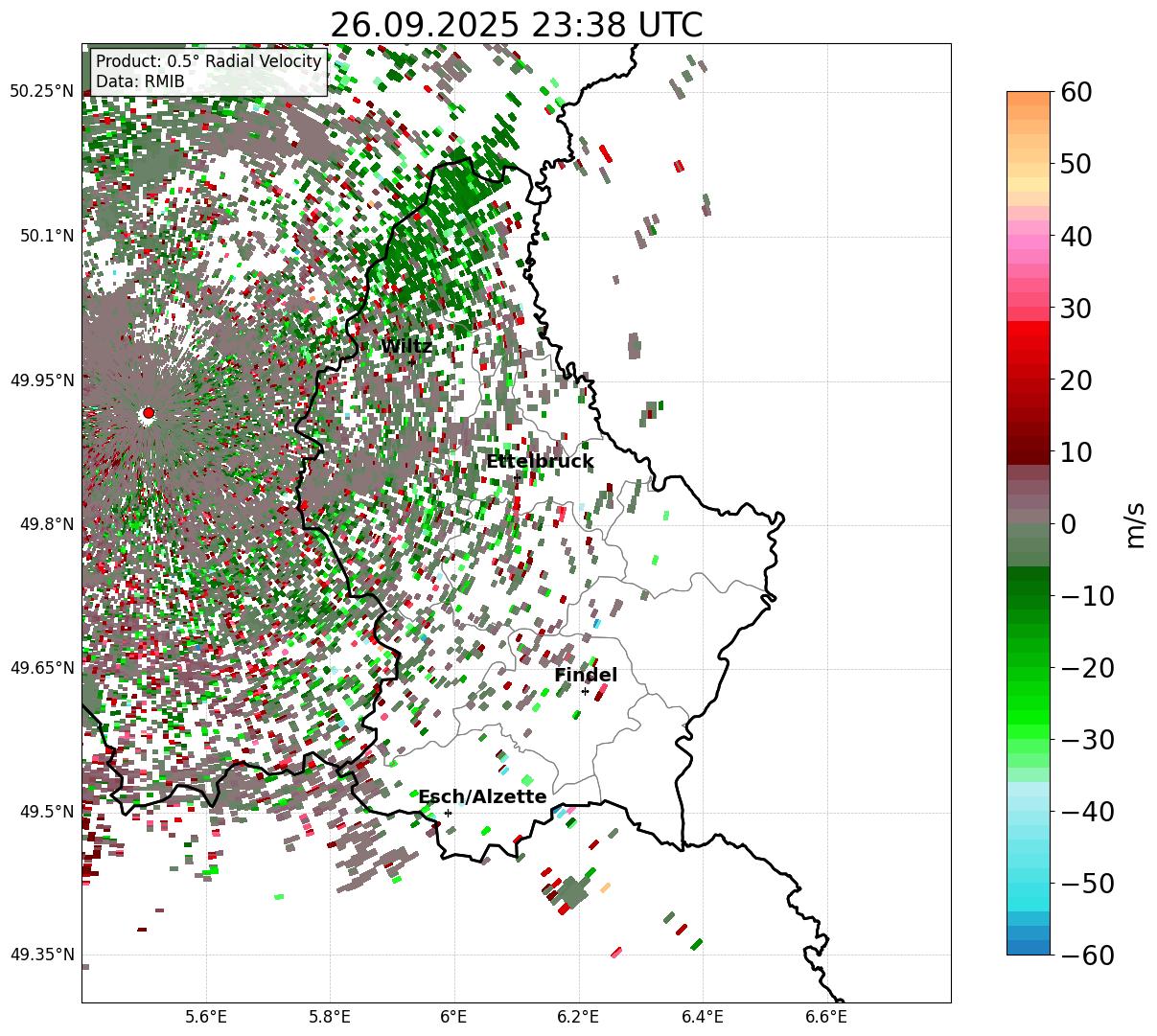Click the 50 colorbar tick value
1157x1036 pixels.
click(x=1076, y=164)
